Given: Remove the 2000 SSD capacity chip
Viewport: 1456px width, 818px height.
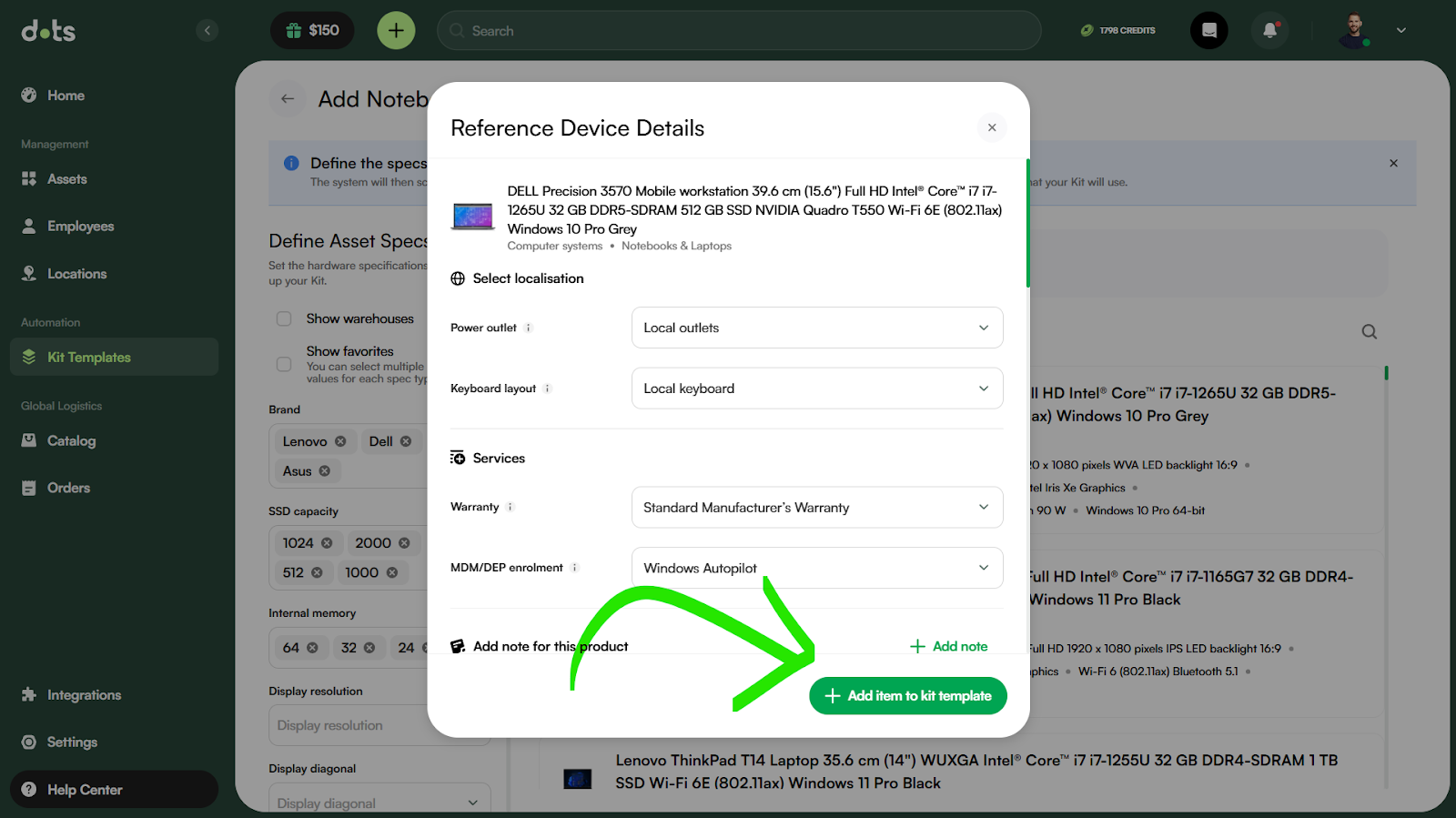Looking at the screenshot, I should (404, 543).
